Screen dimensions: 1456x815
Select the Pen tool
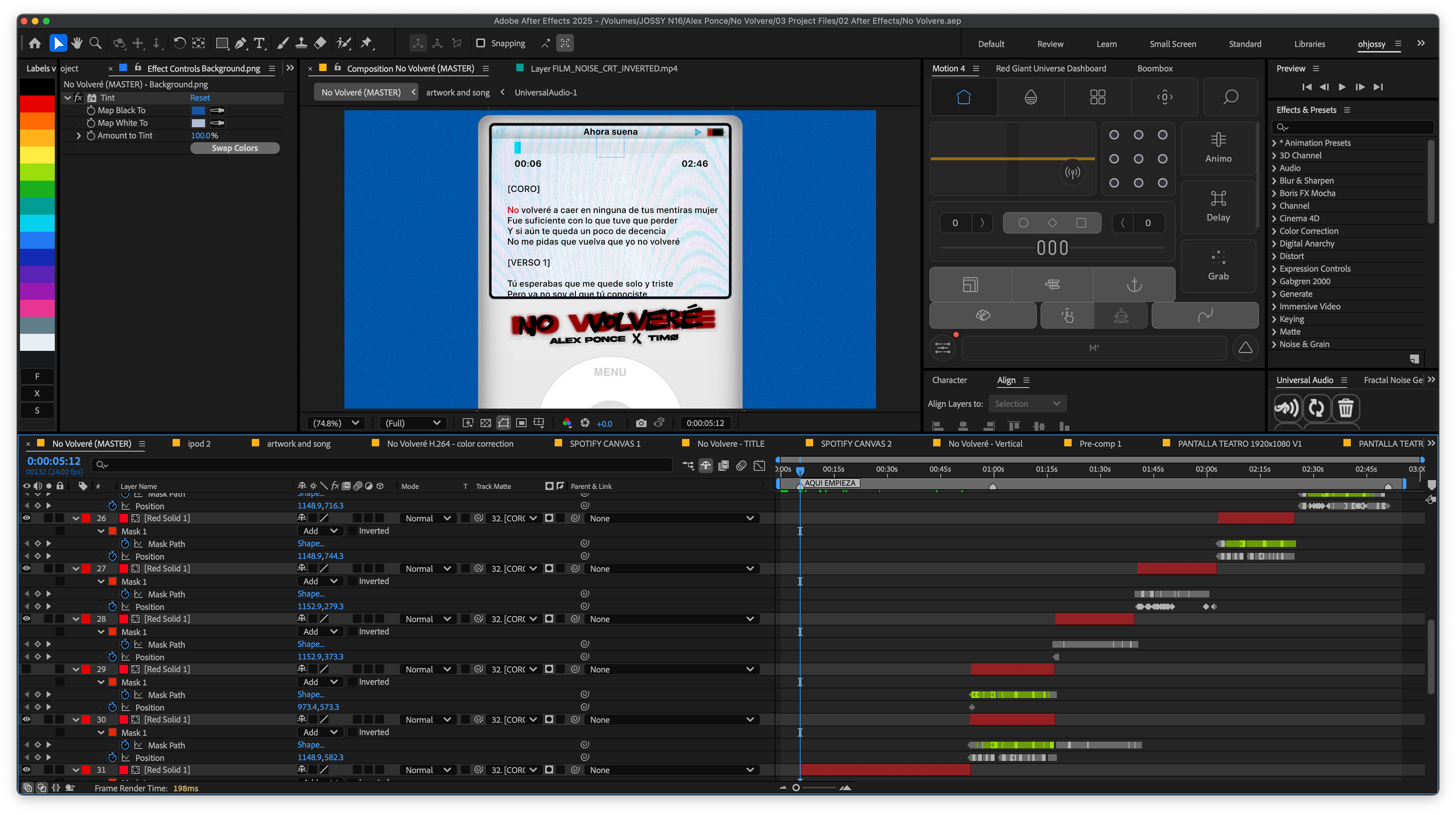(241, 43)
